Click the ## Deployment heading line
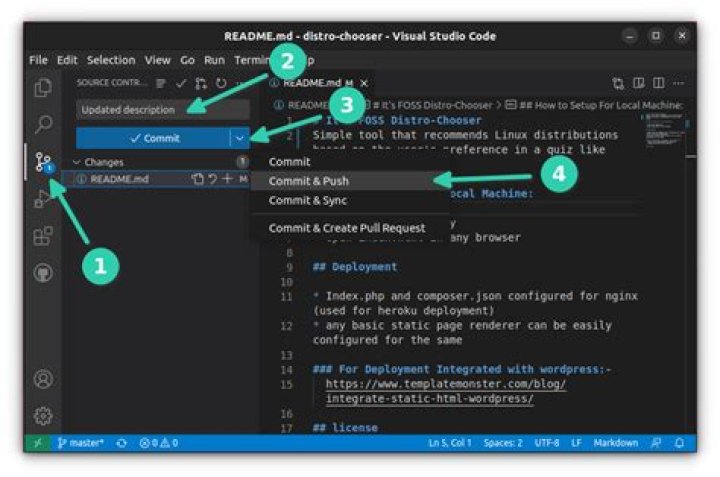The height and width of the screenshot is (477, 720). point(355,267)
